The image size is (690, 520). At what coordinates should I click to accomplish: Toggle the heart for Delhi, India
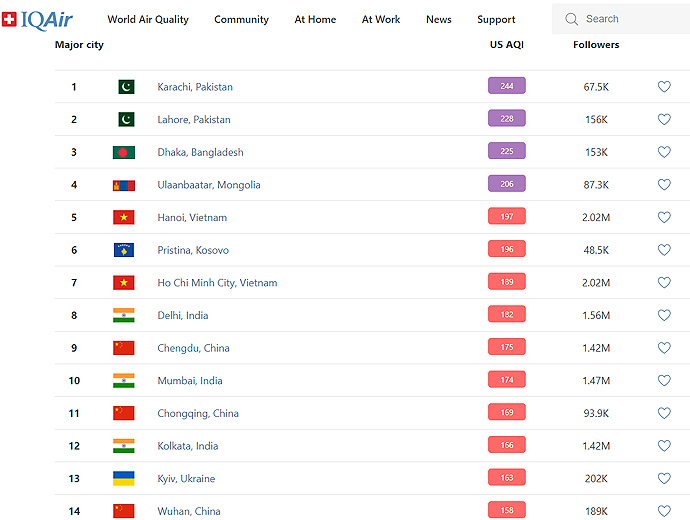(x=664, y=316)
